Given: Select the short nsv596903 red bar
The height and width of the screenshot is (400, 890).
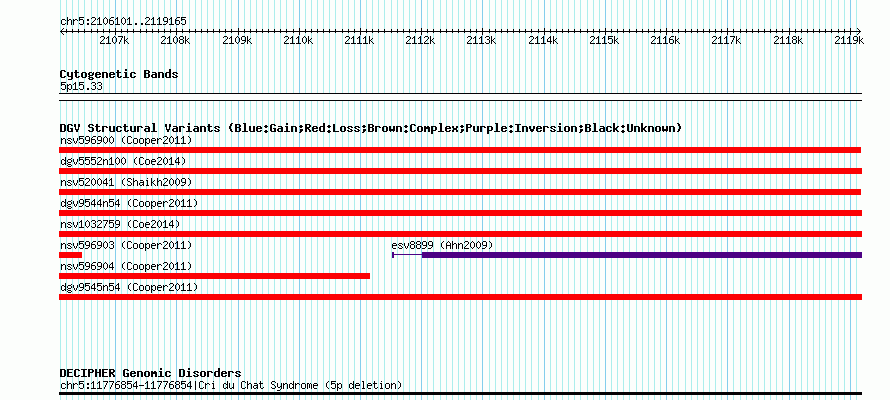Looking at the screenshot, I should click(70, 255).
